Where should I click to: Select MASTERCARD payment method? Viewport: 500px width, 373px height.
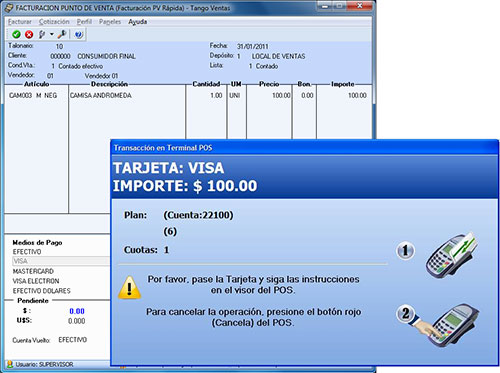(33, 271)
